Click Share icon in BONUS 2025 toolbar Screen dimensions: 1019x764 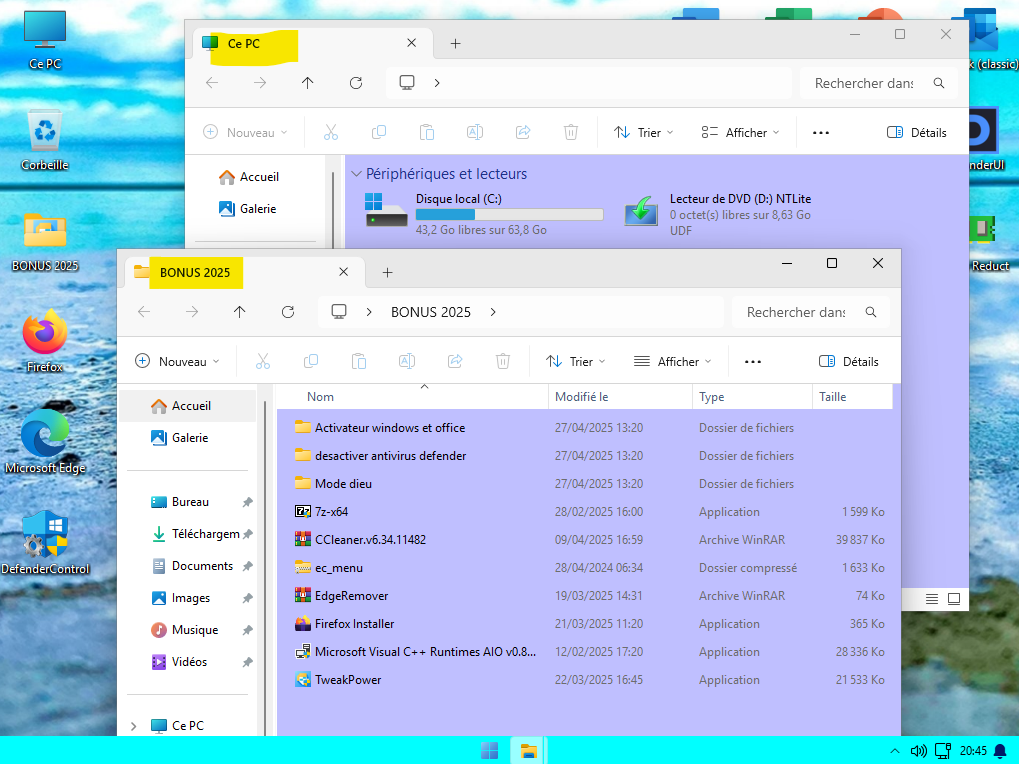click(455, 361)
